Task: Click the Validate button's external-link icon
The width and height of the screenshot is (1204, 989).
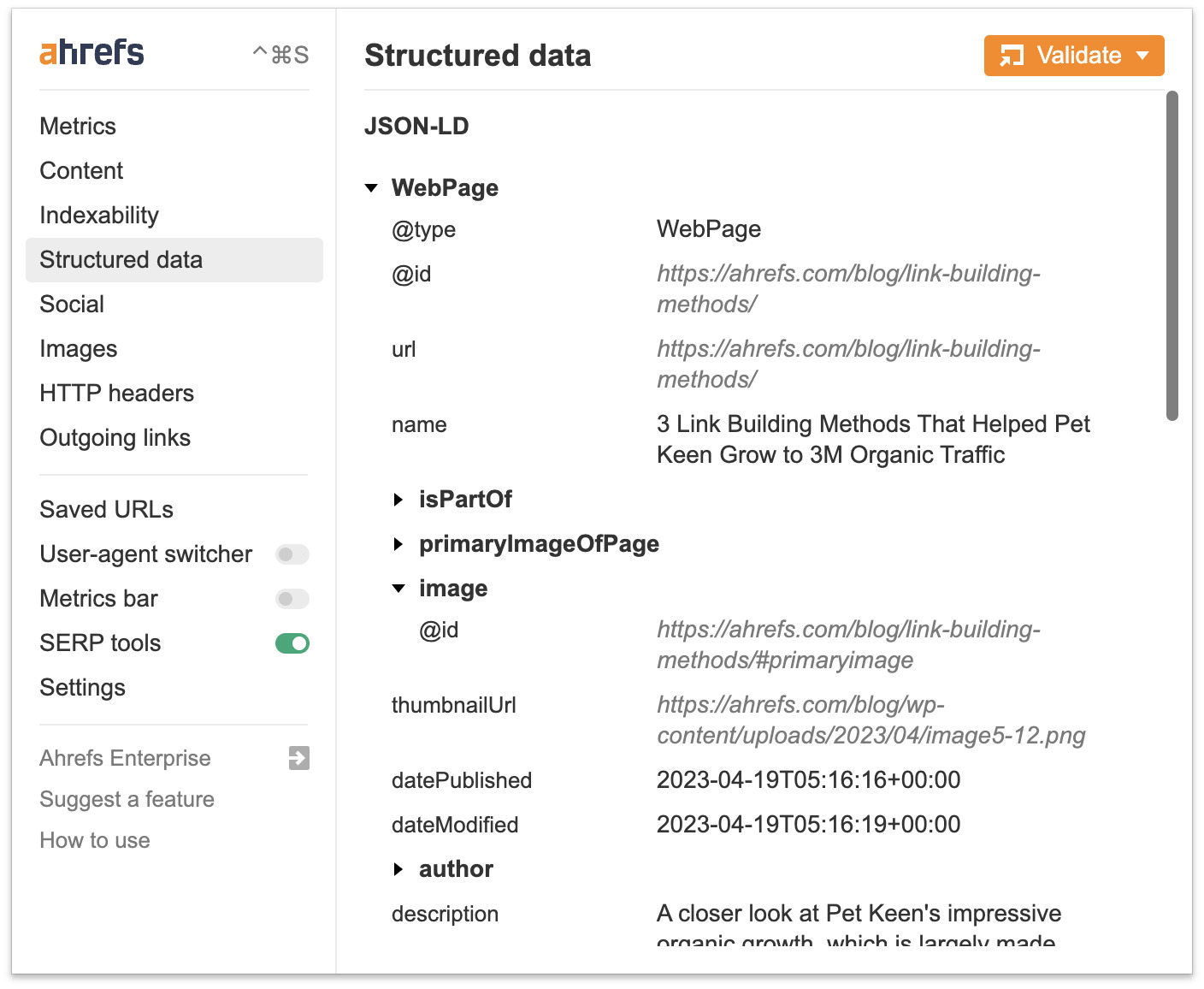Action: tap(1012, 56)
